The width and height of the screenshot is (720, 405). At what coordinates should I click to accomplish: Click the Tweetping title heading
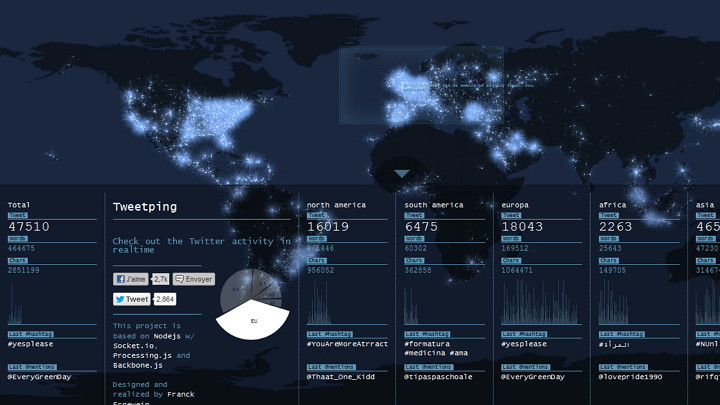coord(145,207)
